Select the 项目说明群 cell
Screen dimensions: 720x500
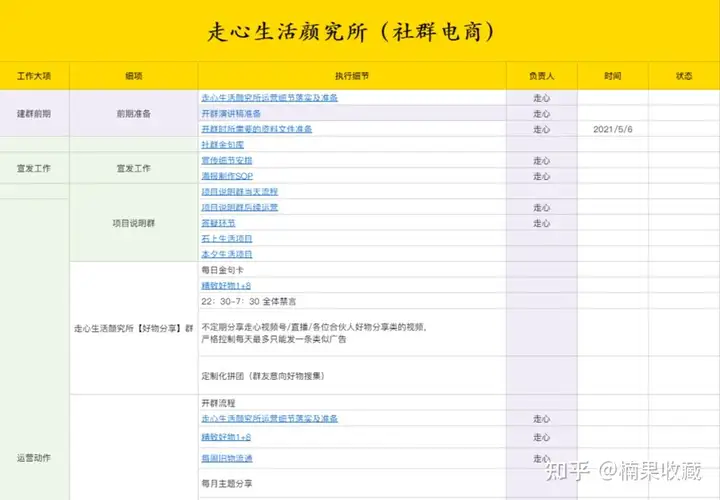pyautogui.click(x=134, y=223)
